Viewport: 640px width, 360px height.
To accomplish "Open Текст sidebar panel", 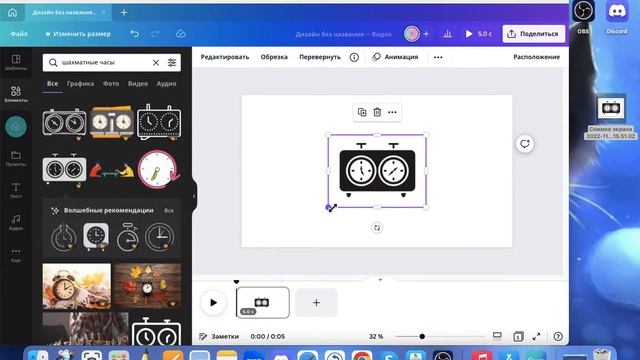I will (x=16, y=190).
